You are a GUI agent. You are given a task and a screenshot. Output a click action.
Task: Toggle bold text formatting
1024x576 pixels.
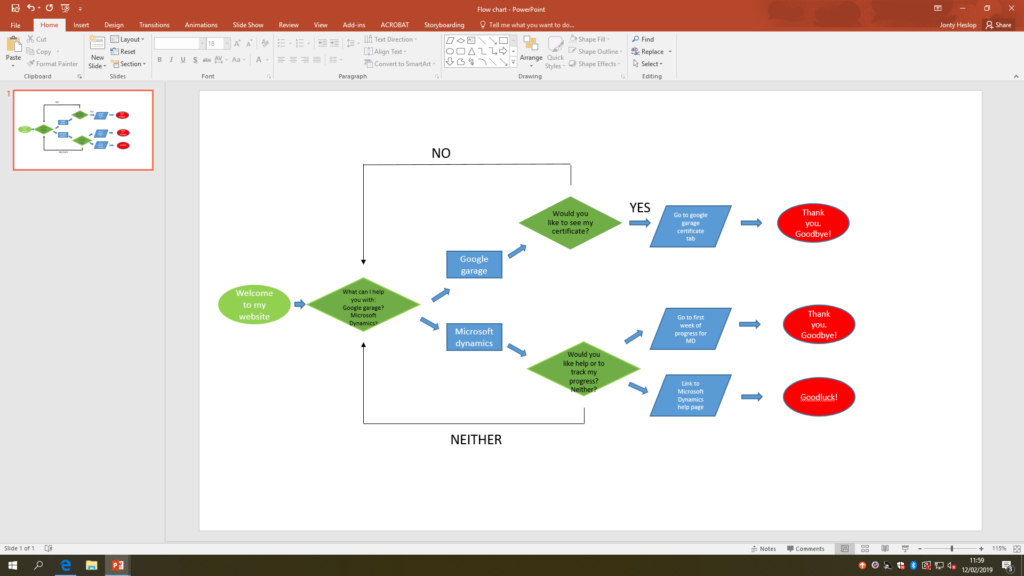click(x=160, y=60)
